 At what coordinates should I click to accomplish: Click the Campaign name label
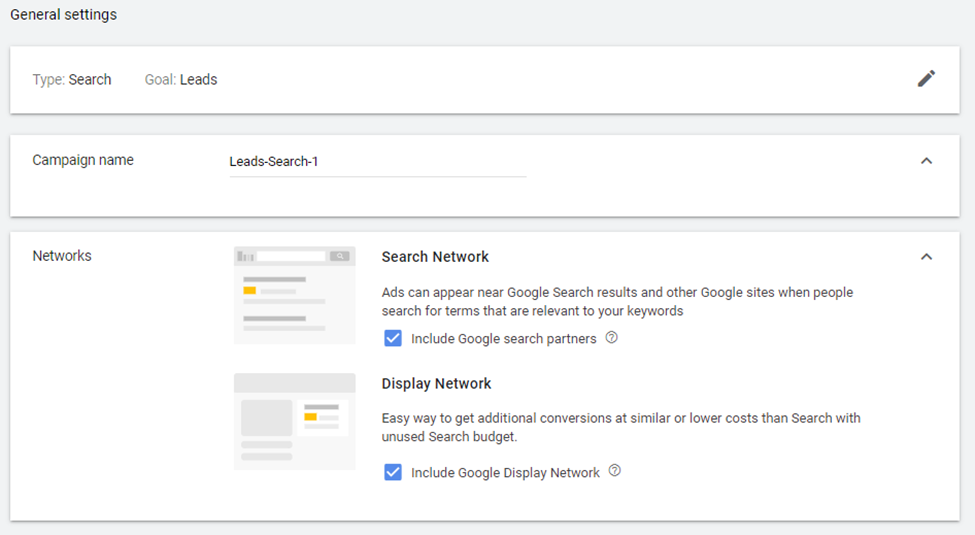[x=83, y=160]
